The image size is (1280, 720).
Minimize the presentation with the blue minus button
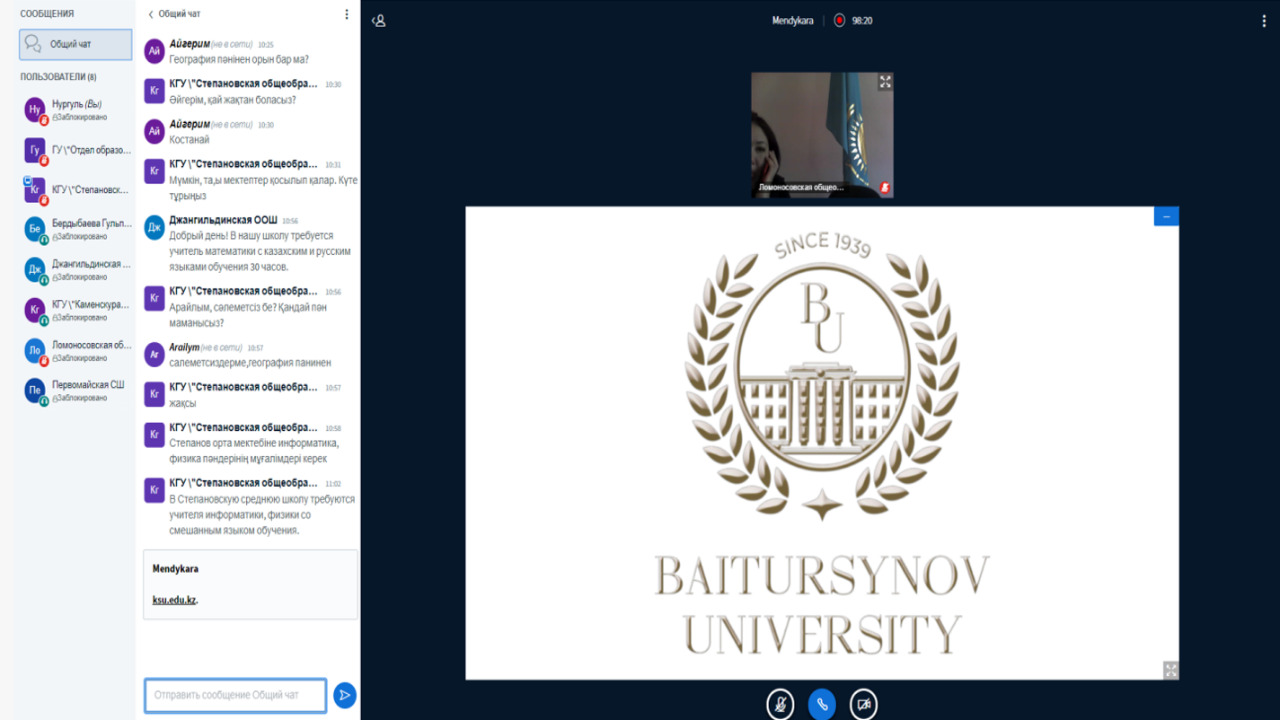pyautogui.click(x=1166, y=216)
